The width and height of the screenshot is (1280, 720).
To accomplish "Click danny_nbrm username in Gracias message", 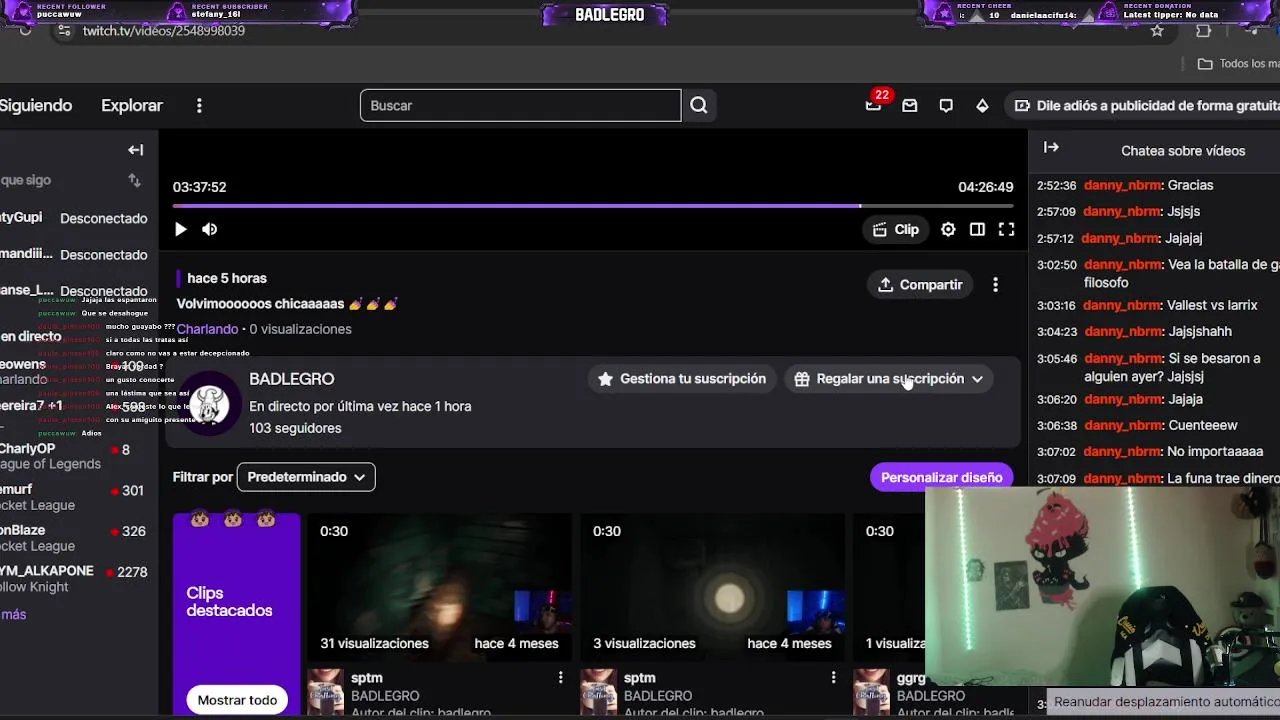I will [x=1122, y=185].
